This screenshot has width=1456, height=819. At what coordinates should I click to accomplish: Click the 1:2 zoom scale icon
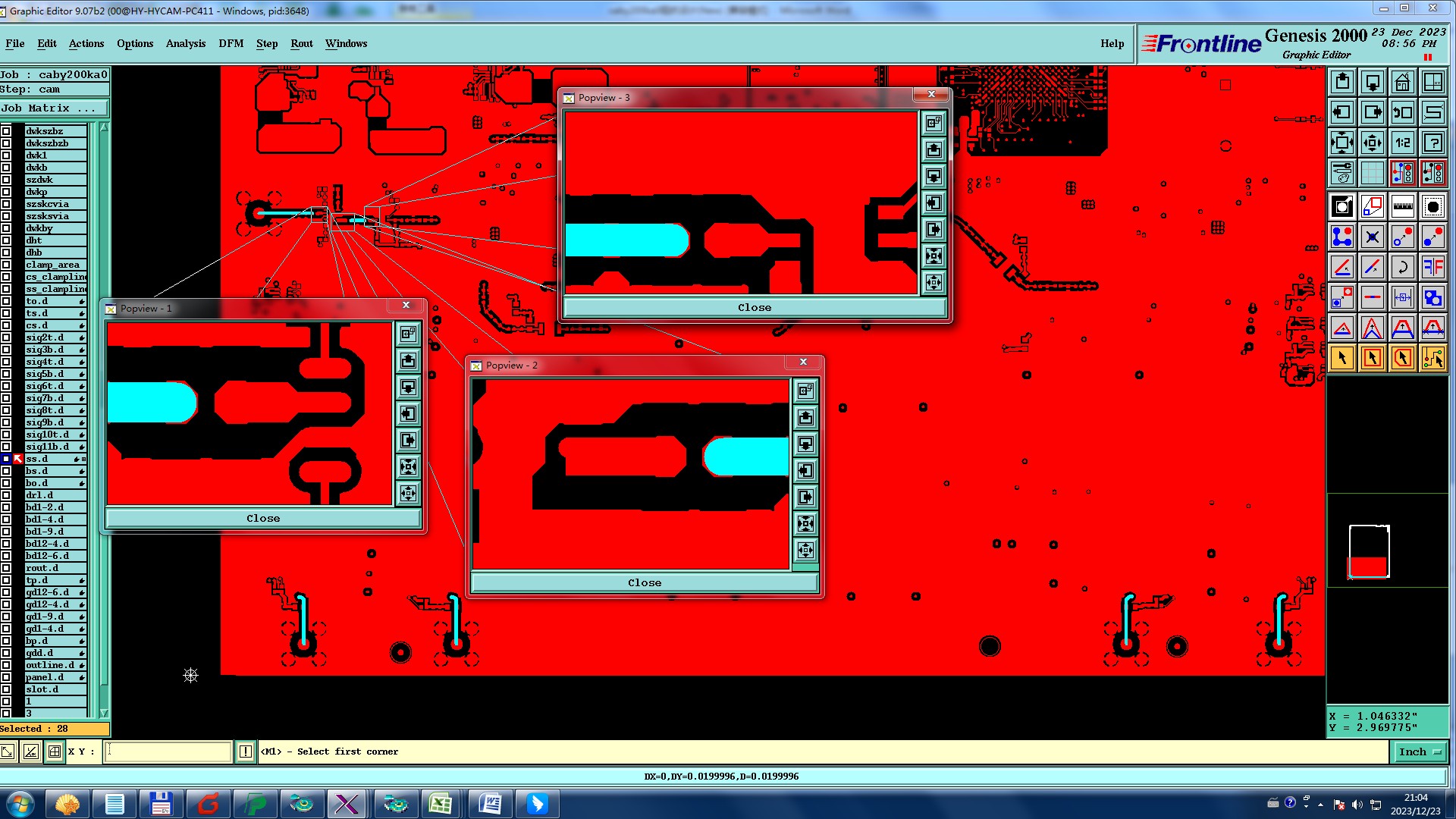[1402, 143]
